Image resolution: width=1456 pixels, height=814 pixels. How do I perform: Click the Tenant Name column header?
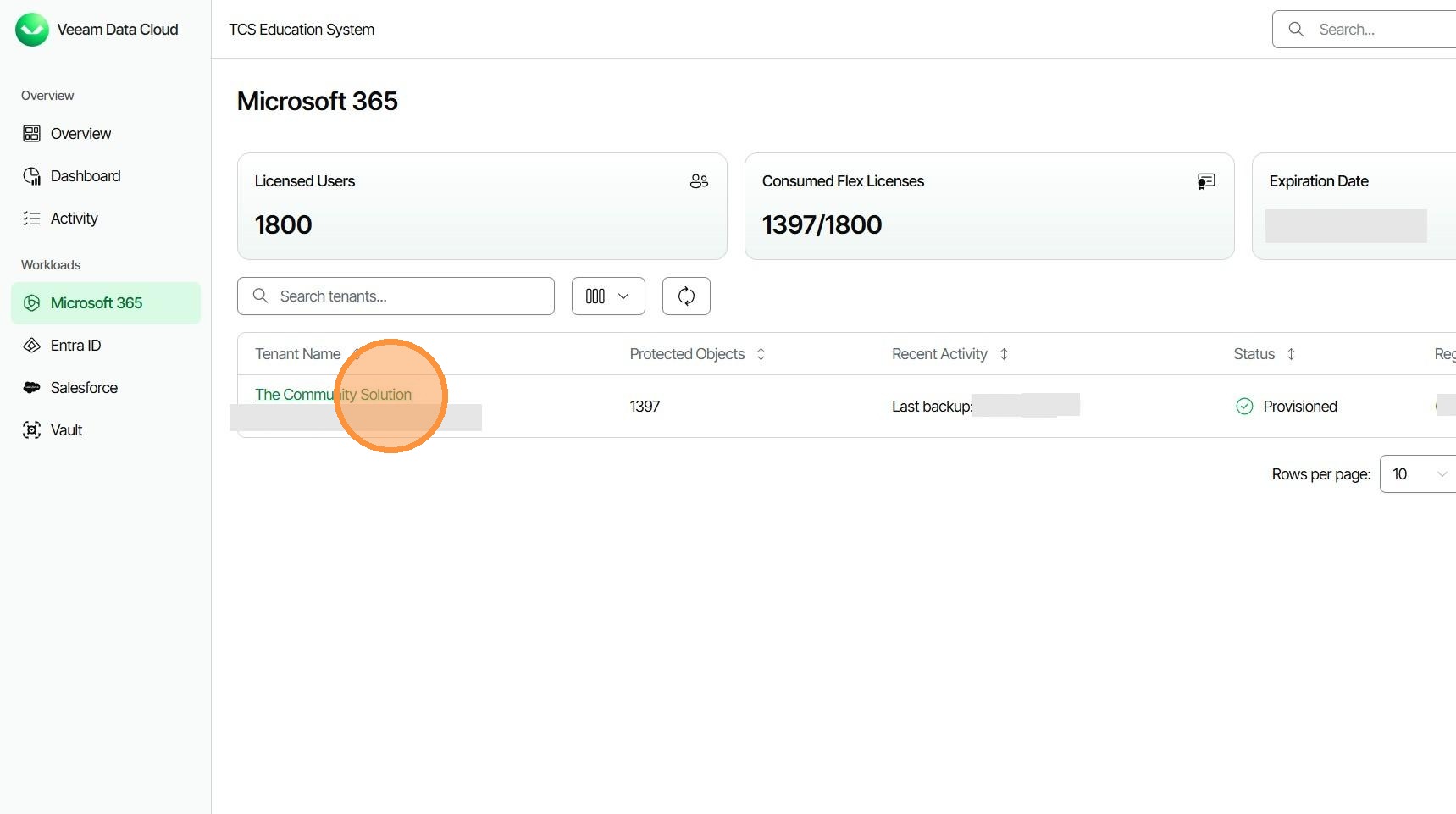pos(298,354)
